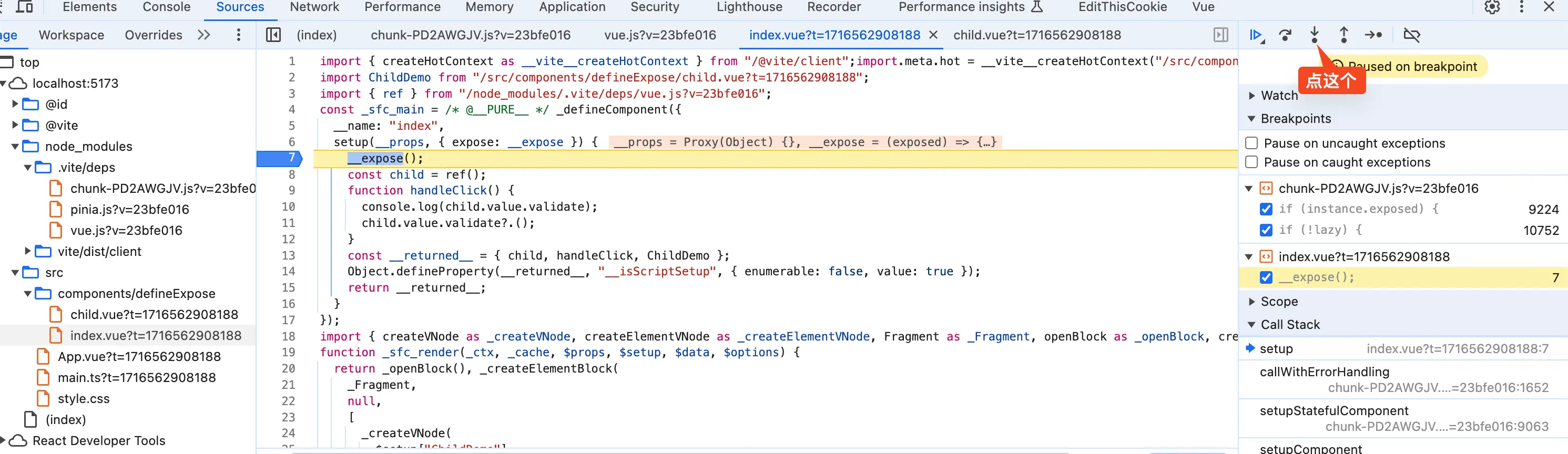Expand the Watch section

click(x=1252, y=96)
